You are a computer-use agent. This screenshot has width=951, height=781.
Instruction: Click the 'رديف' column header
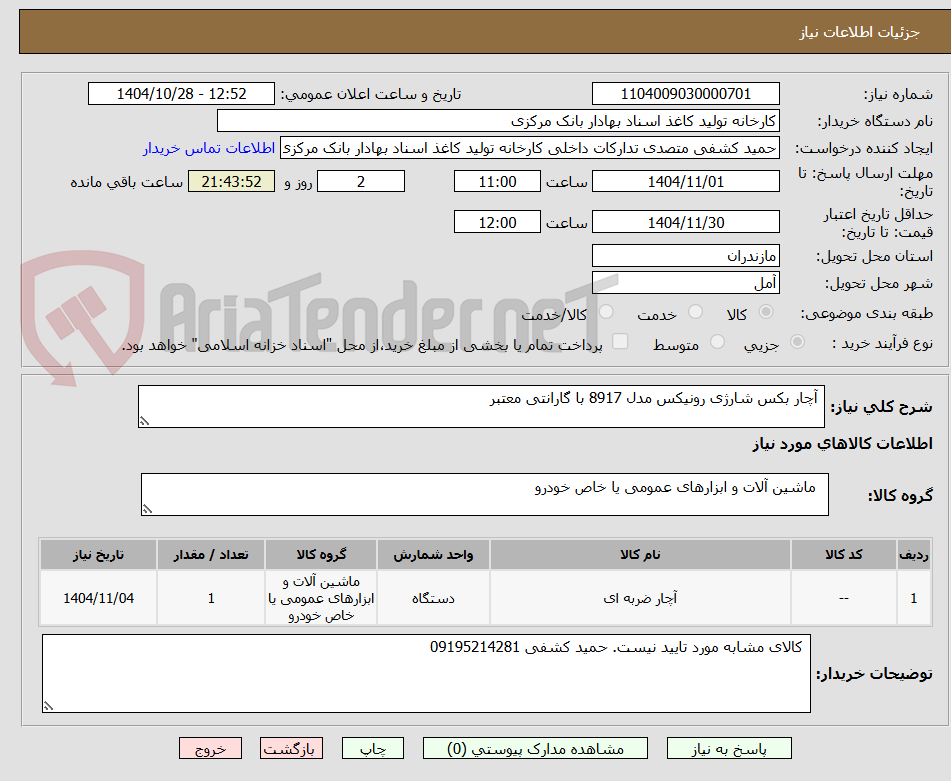click(914, 554)
